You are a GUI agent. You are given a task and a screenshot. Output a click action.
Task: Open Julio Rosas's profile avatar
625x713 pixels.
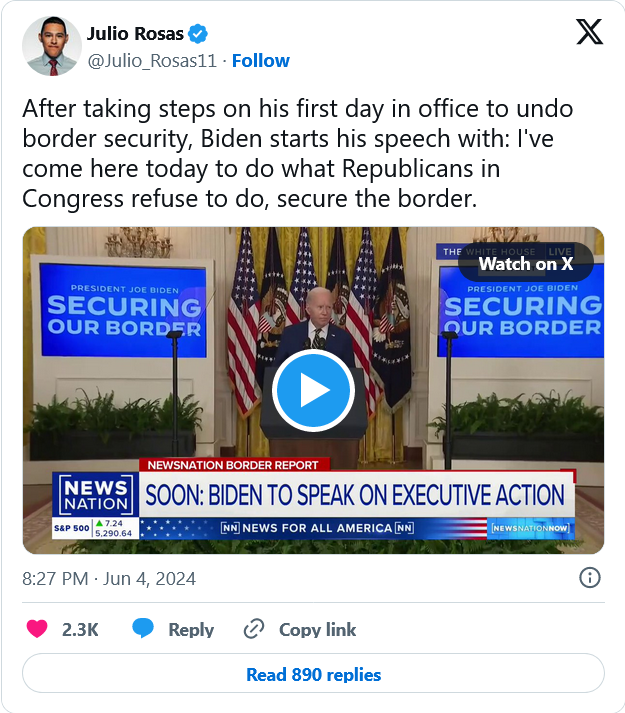pos(52,46)
